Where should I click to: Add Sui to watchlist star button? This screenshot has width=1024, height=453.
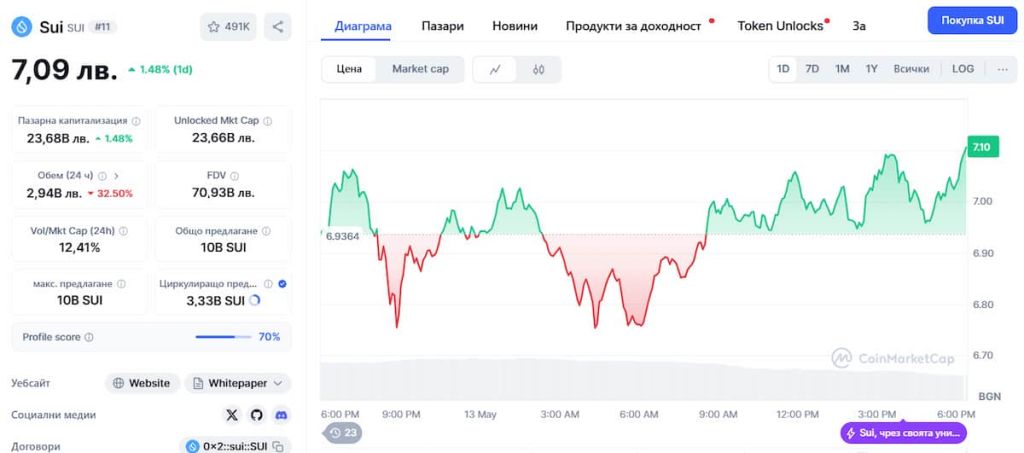(x=228, y=27)
